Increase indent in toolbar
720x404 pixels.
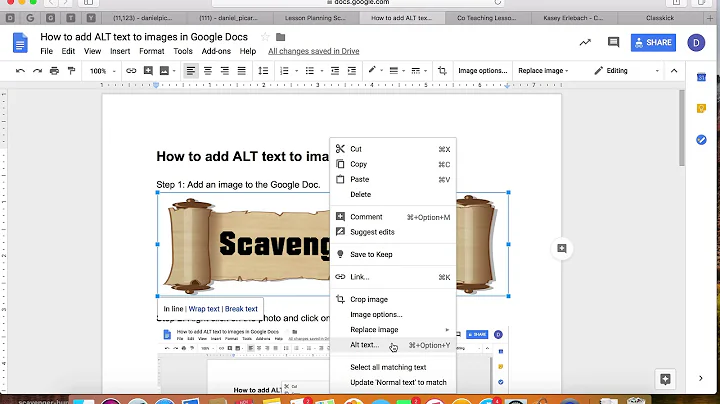point(352,71)
